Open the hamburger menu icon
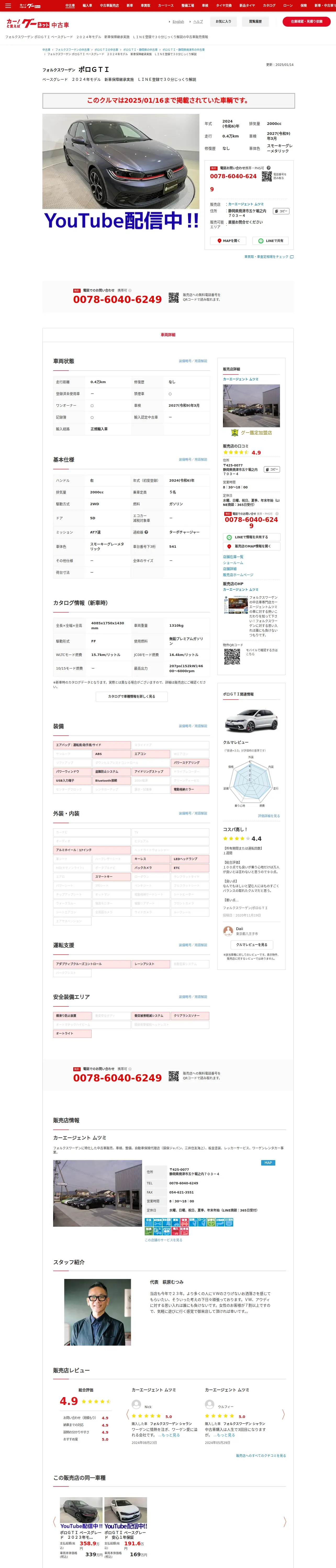The height and width of the screenshot is (1568, 336). [8, 5]
